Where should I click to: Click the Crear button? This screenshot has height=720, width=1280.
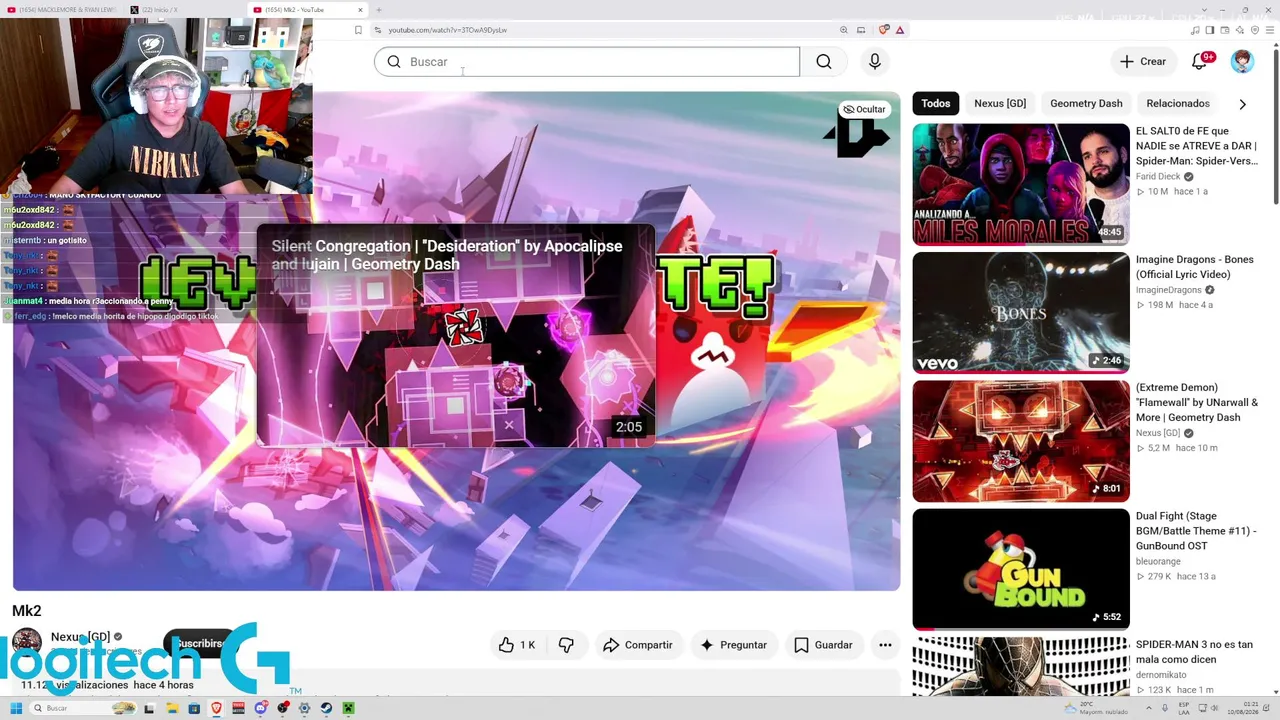coord(1143,62)
